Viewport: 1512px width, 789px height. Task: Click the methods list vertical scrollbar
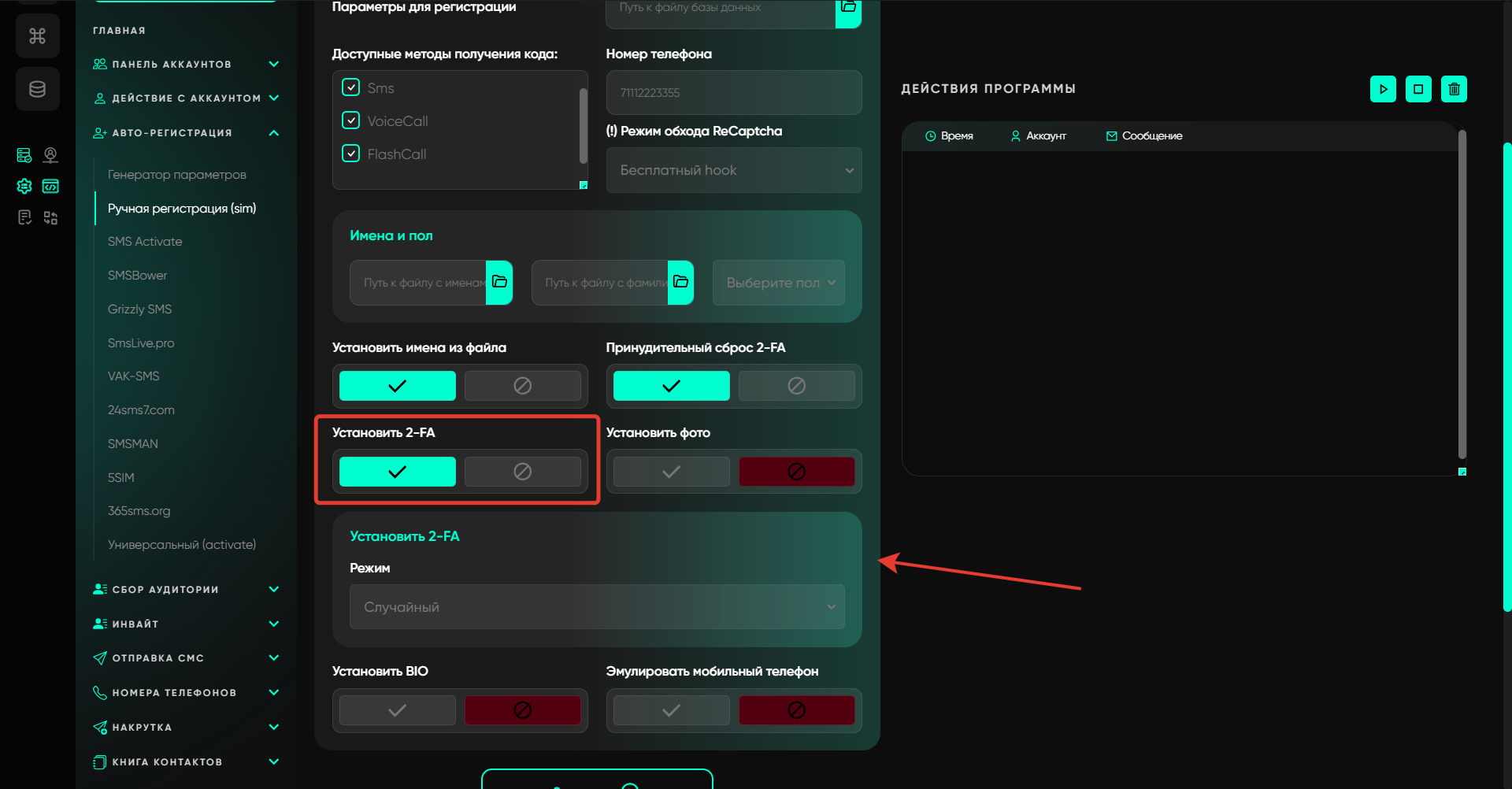click(584, 126)
